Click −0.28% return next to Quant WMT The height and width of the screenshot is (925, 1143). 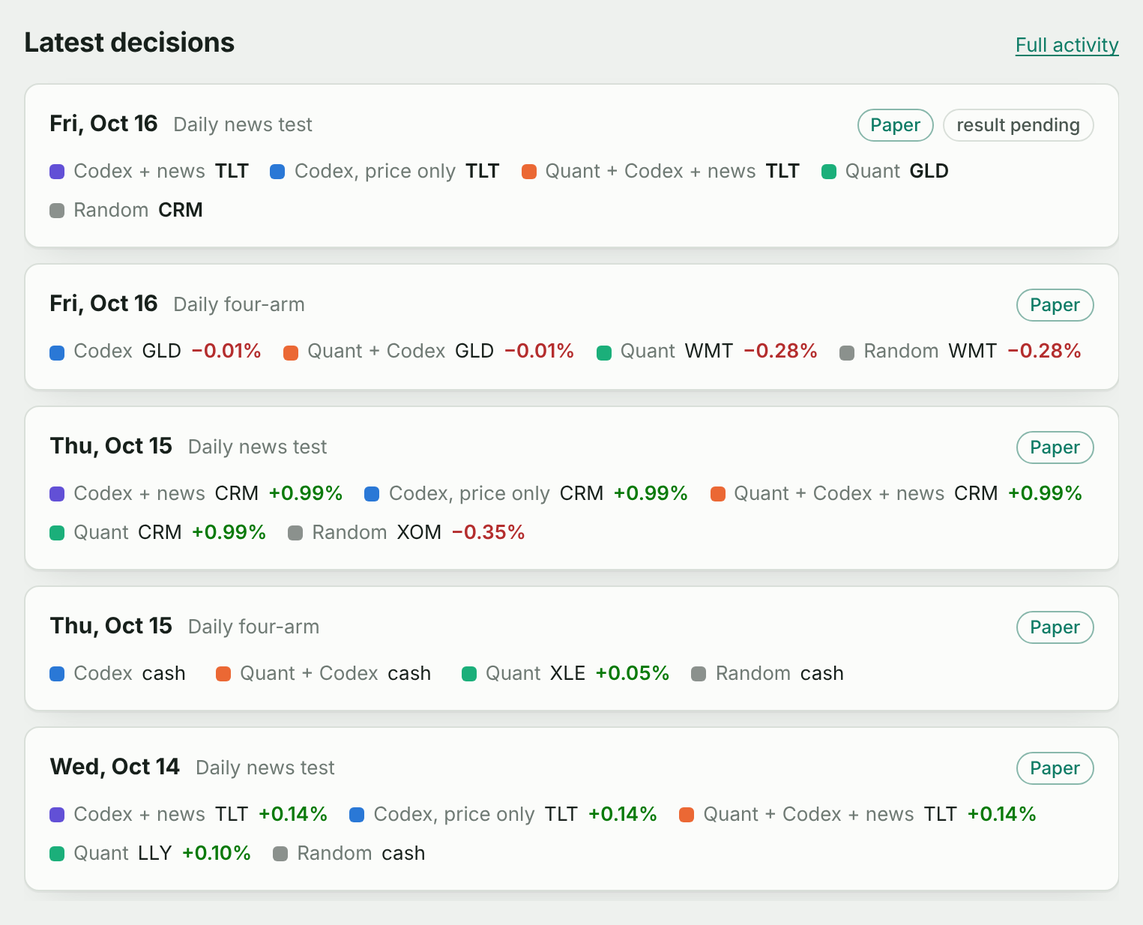point(780,351)
